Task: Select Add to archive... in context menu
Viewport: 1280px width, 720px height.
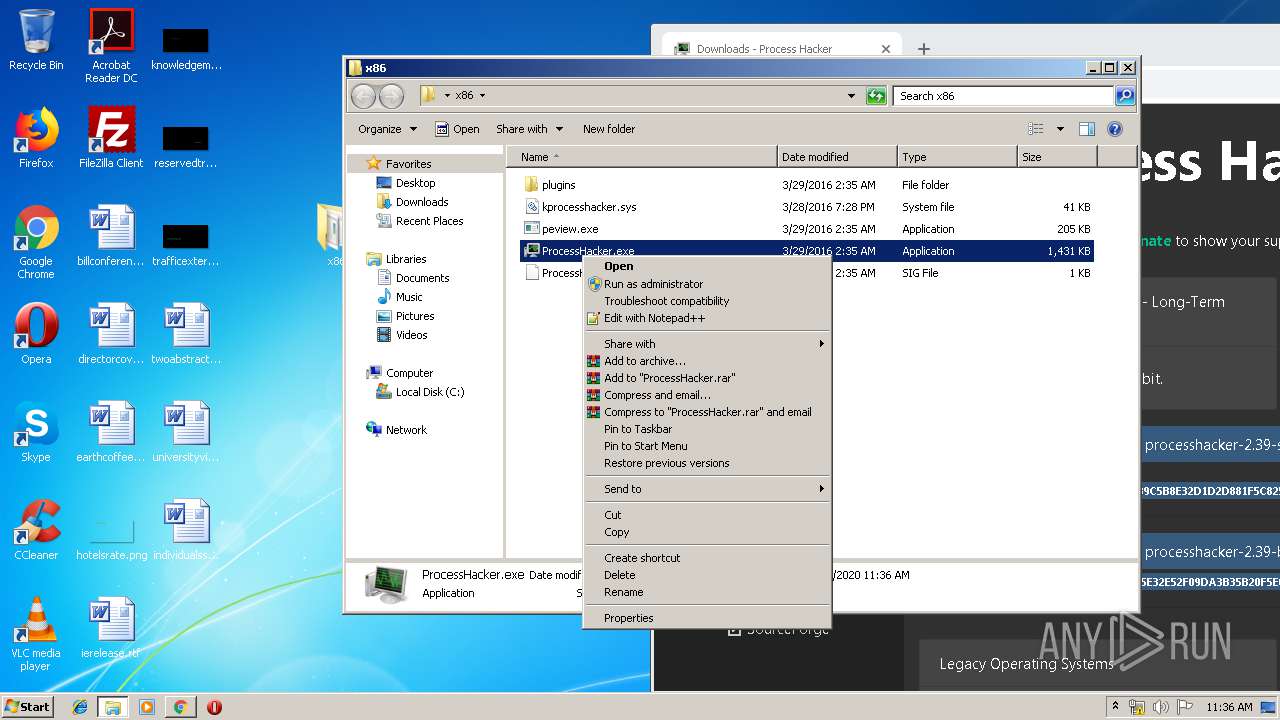Action: click(706, 361)
